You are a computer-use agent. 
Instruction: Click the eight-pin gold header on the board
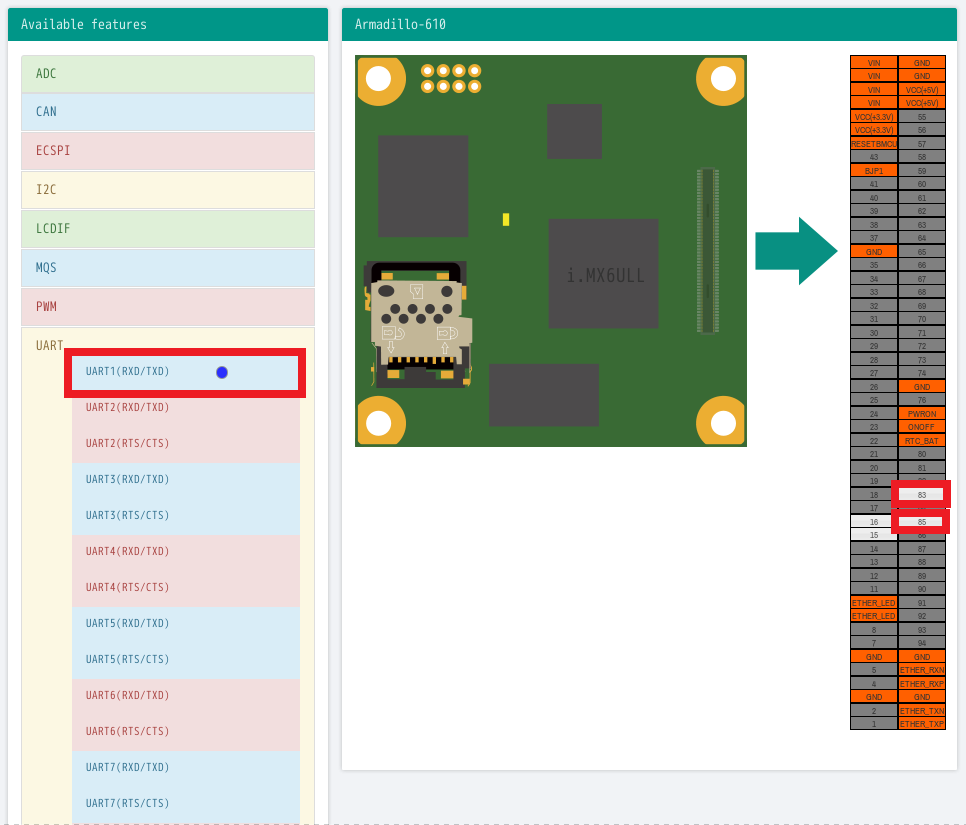coord(451,78)
